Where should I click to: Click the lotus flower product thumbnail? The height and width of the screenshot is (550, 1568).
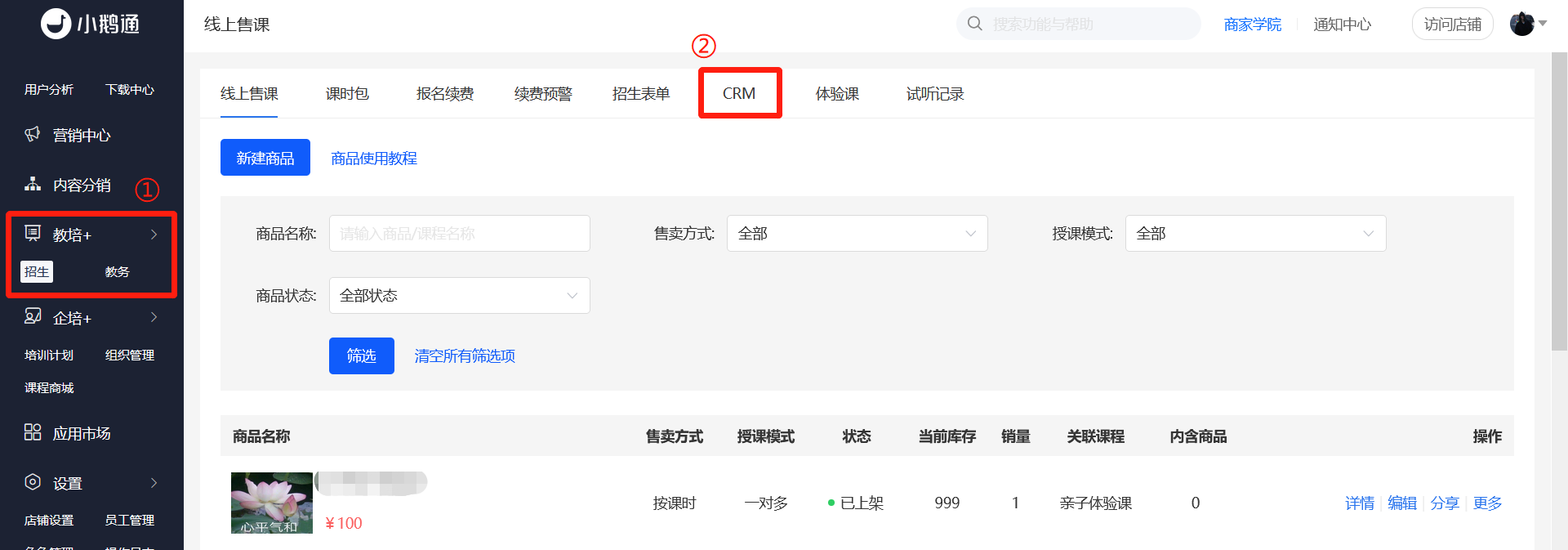pyautogui.click(x=272, y=503)
